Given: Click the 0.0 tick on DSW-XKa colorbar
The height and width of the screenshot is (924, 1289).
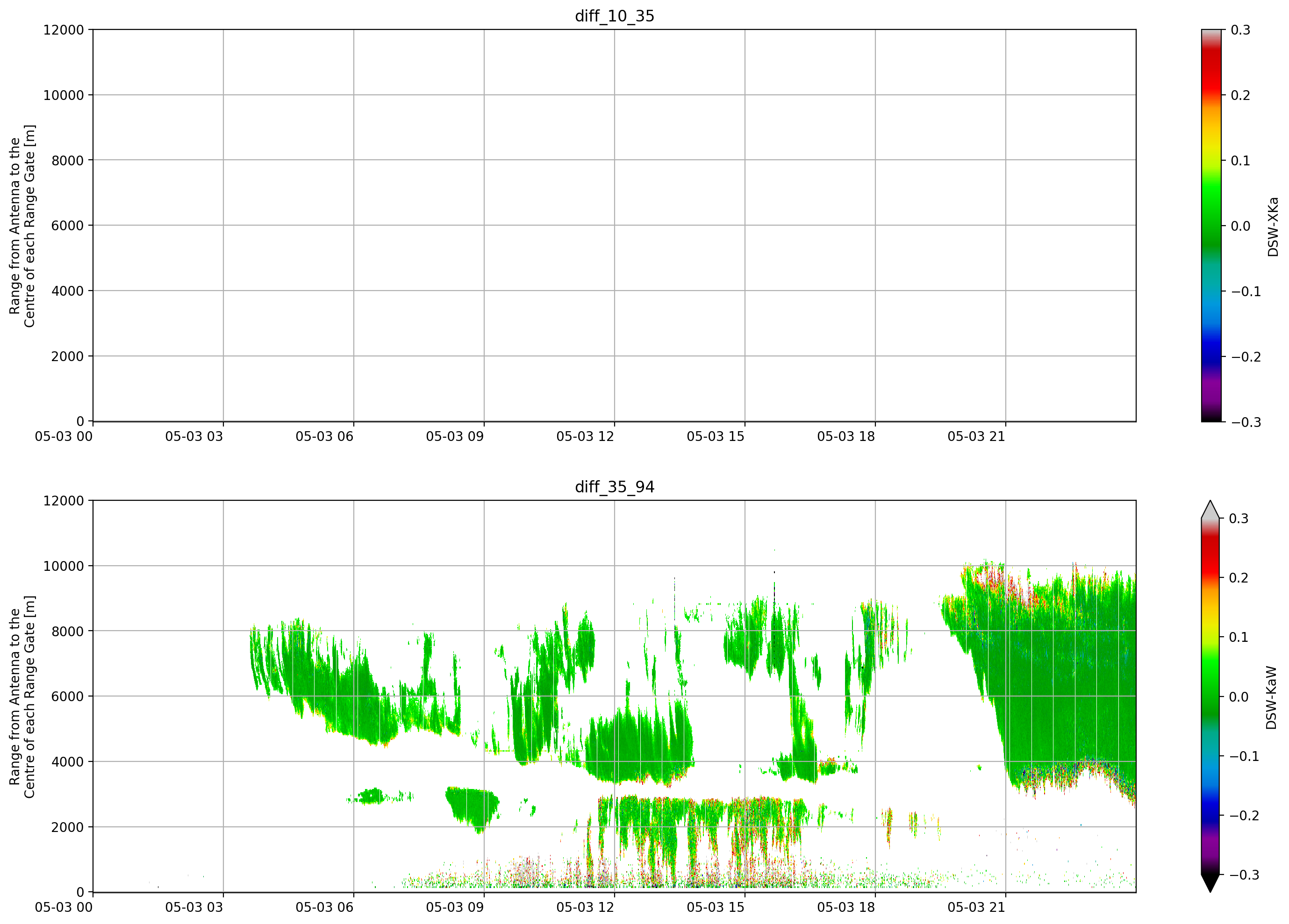Looking at the screenshot, I should tap(1240, 226).
